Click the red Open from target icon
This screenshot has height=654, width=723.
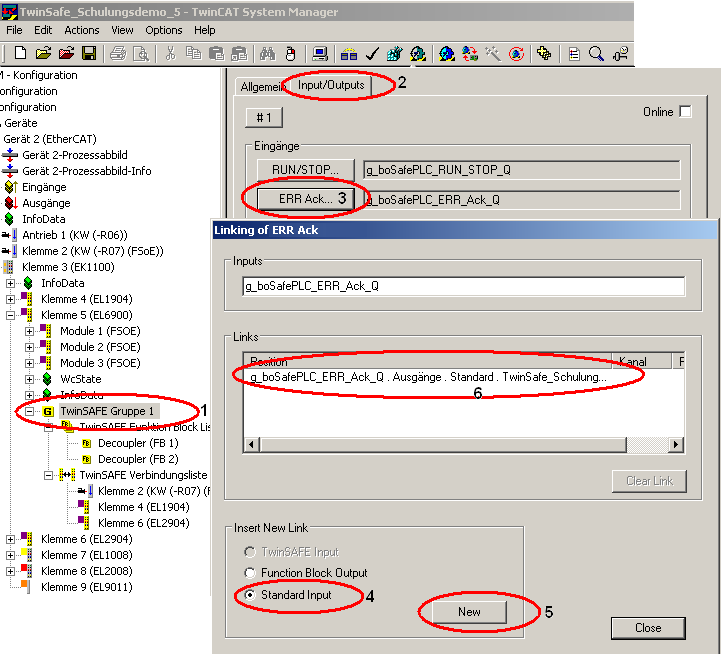pyautogui.click(x=66, y=54)
